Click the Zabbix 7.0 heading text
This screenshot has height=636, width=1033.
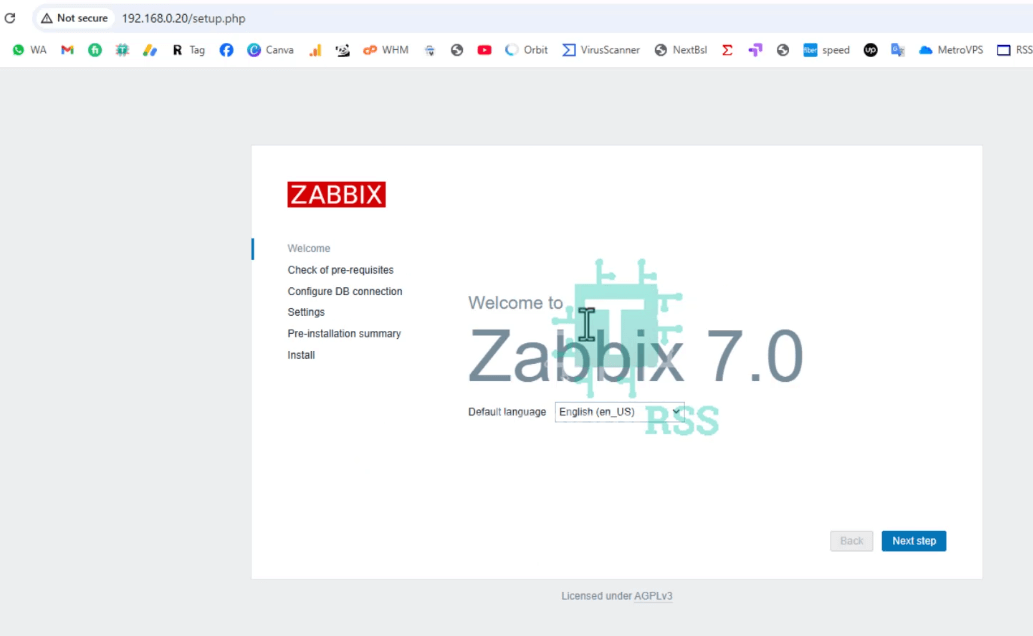tap(635, 357)
